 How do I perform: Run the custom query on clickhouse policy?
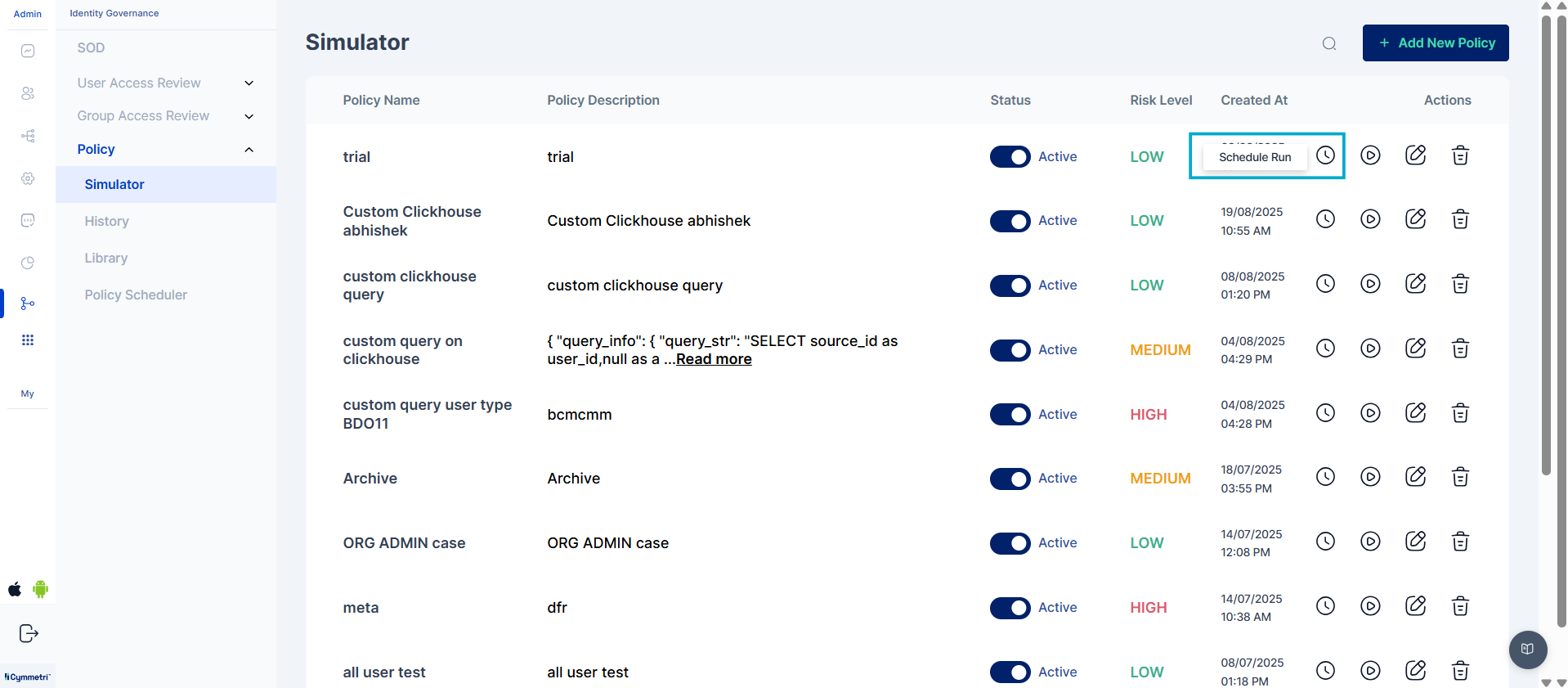[1370, 348]
